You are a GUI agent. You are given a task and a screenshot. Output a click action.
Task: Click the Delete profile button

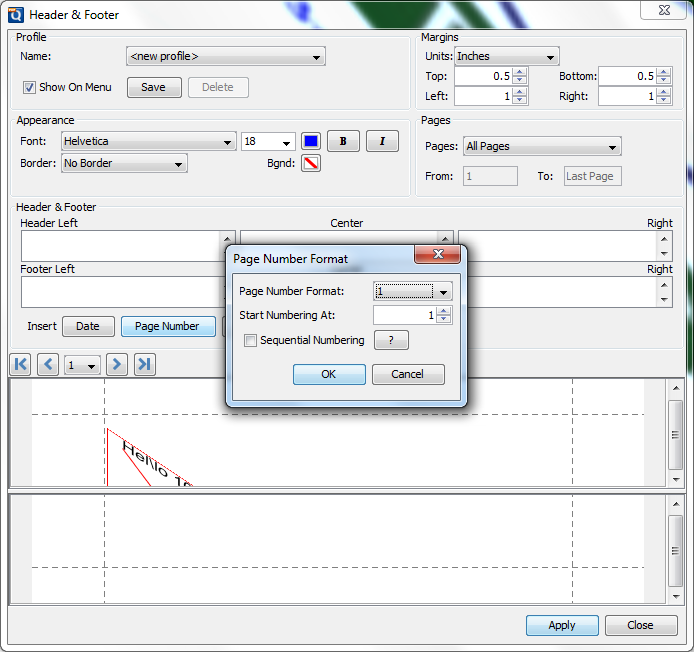point(218,87)
